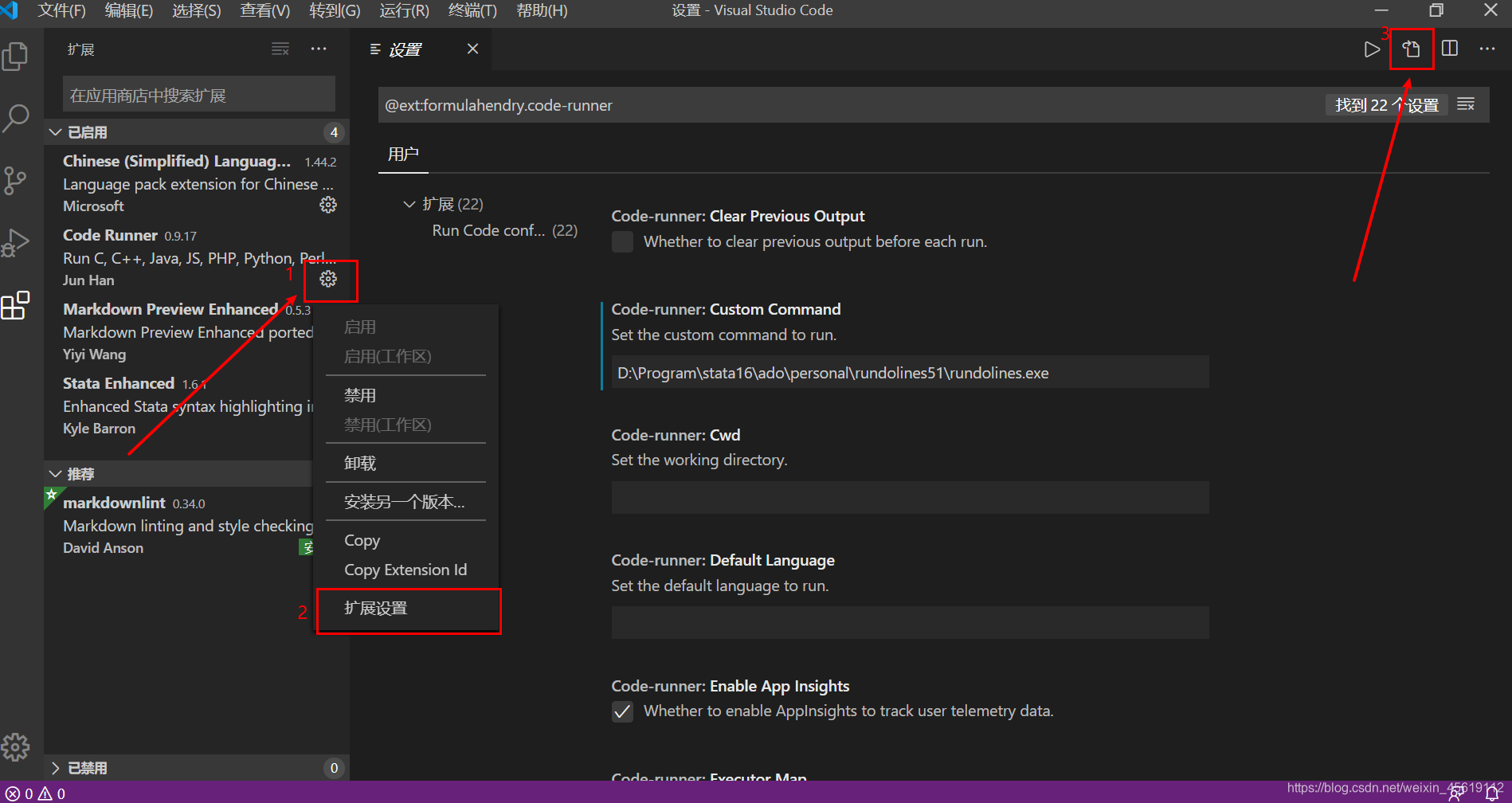Click the Custom Command setting title
This screenshot has height=803, width=1512.
click(x=726, y=309)
